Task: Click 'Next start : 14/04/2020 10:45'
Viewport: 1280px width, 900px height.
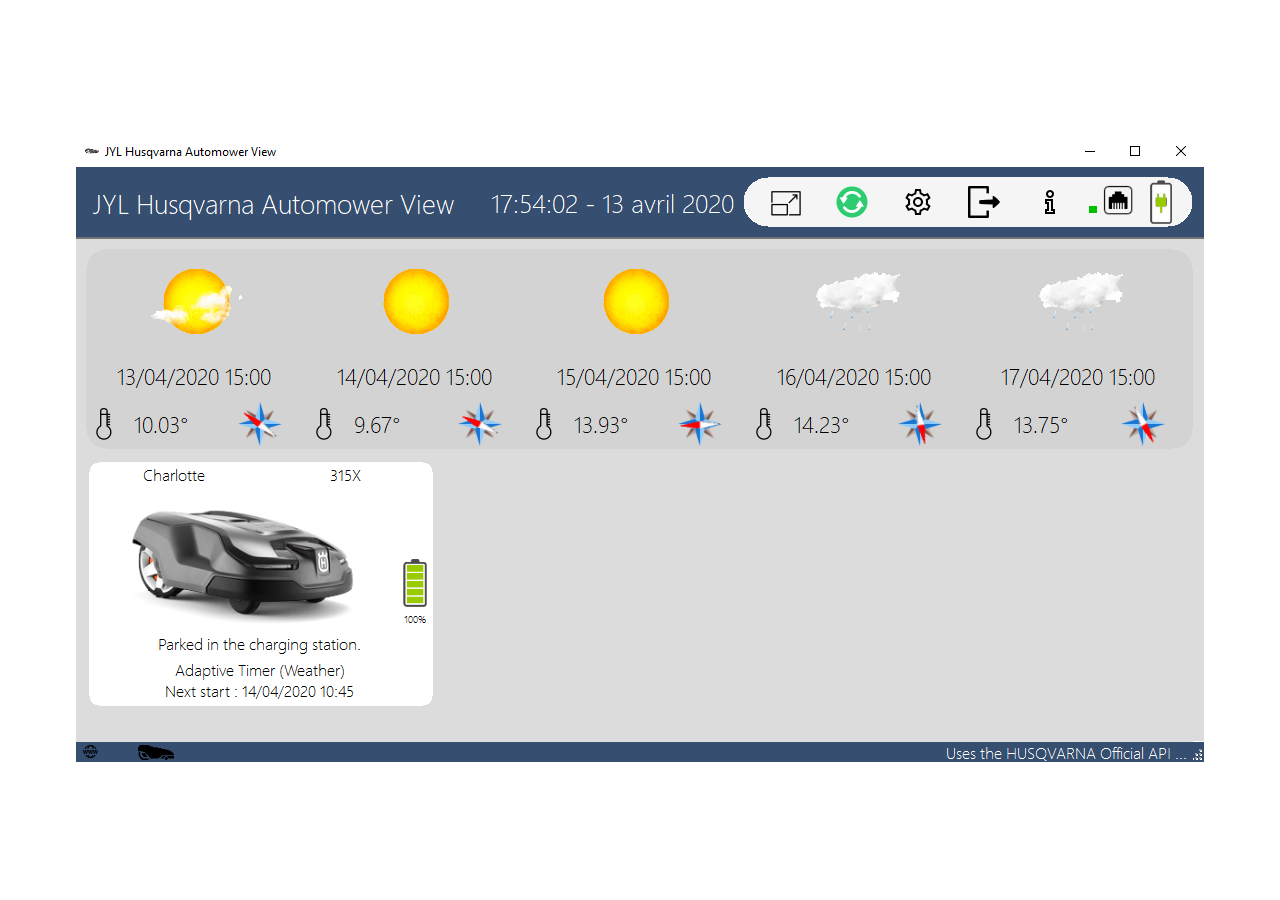Action: tap(259, 692)
